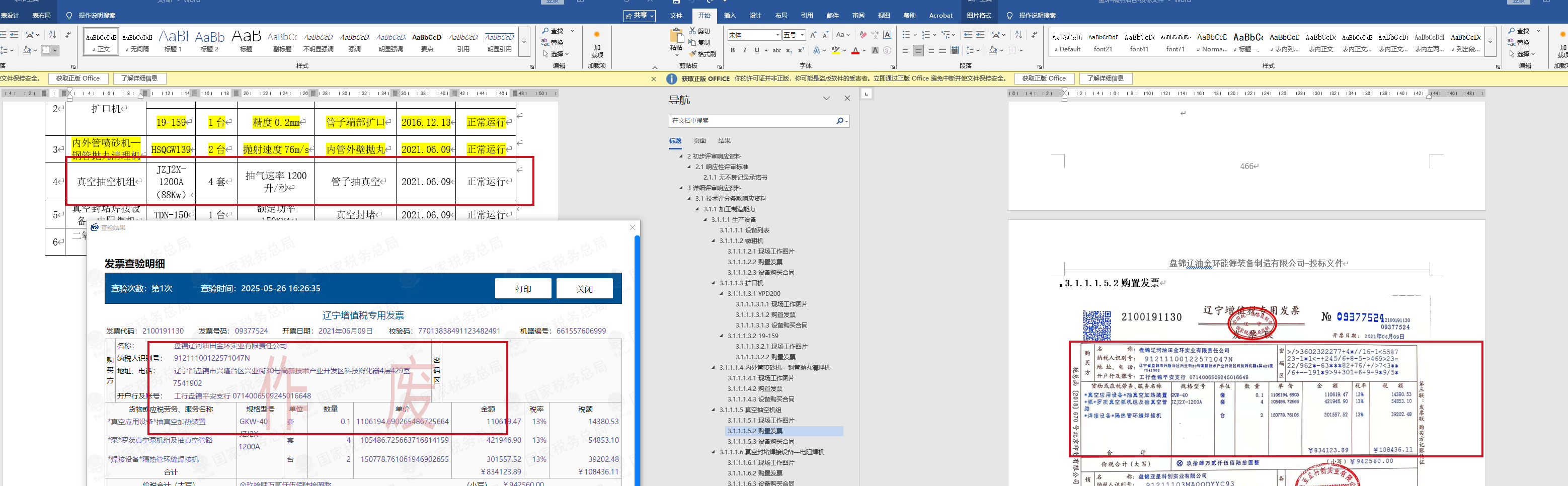Click the 关闭 button in invoice dialog
1568x486 pixels.
[x=584, y=289]
